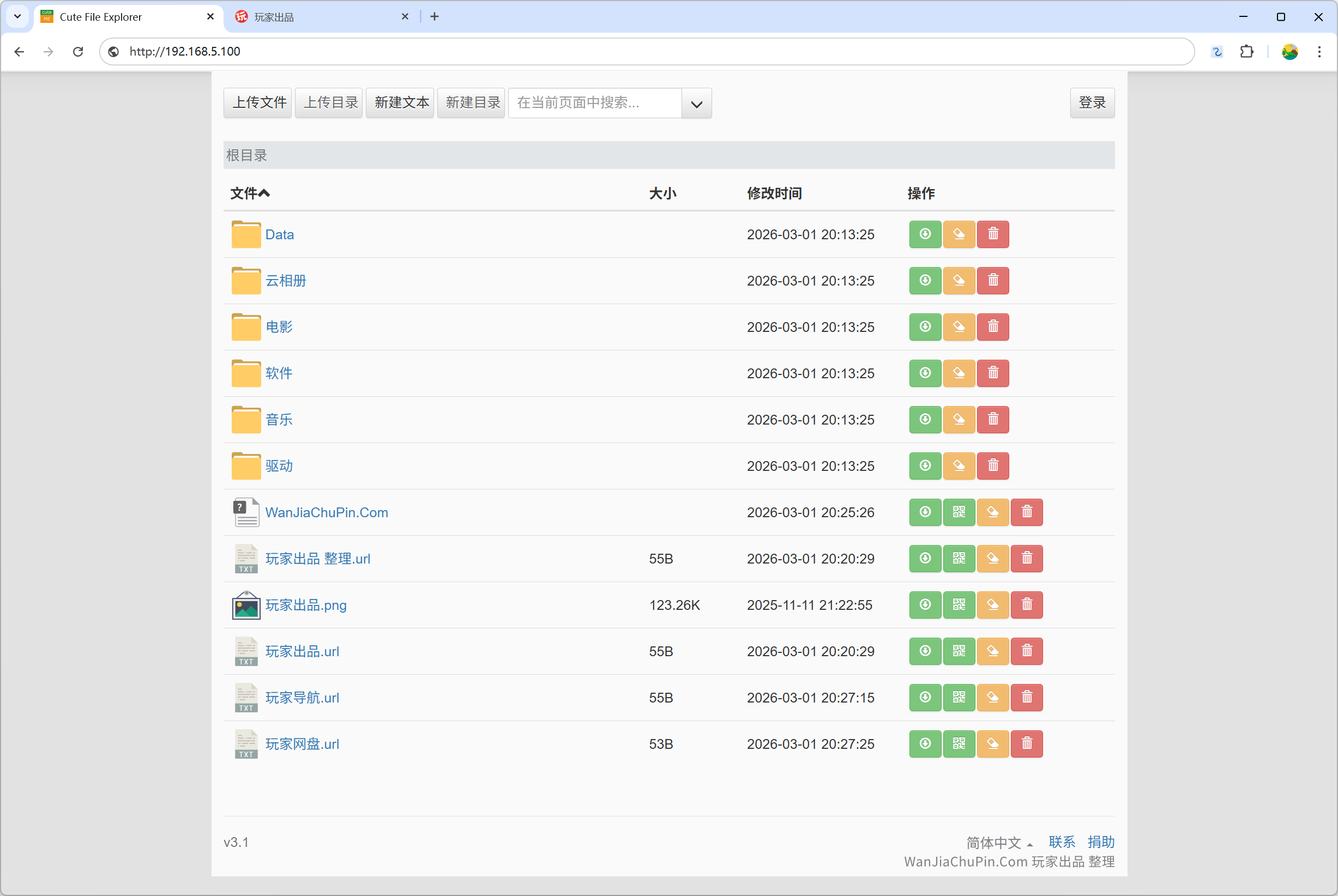Open the search options dropdown next to search box

(696, 104)
